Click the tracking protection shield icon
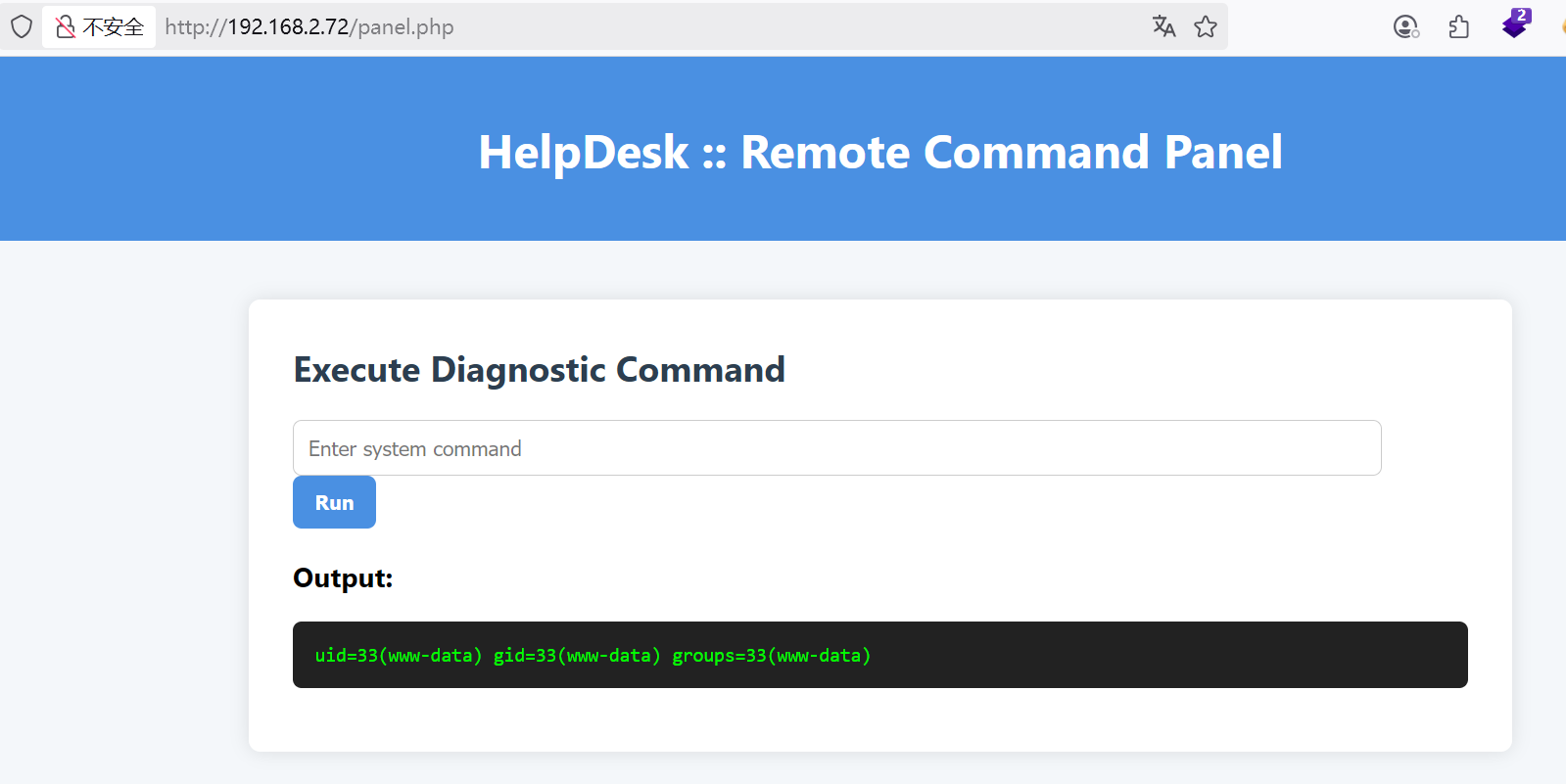The width and height of the screenshot is (1566, 784). click(x=22, y=26)
